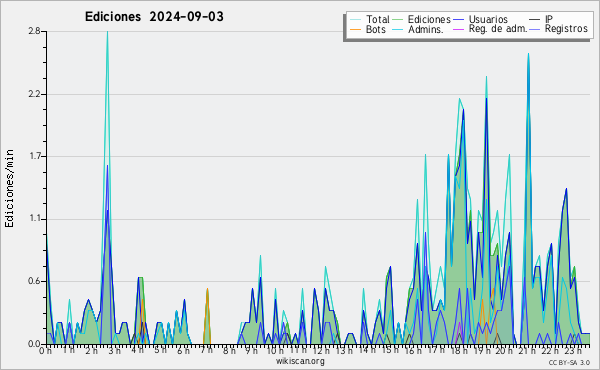This screenshot has height=370, width=600.
Task: Click the 'Ediciones' legend label
Action: [x=429, y=19]
